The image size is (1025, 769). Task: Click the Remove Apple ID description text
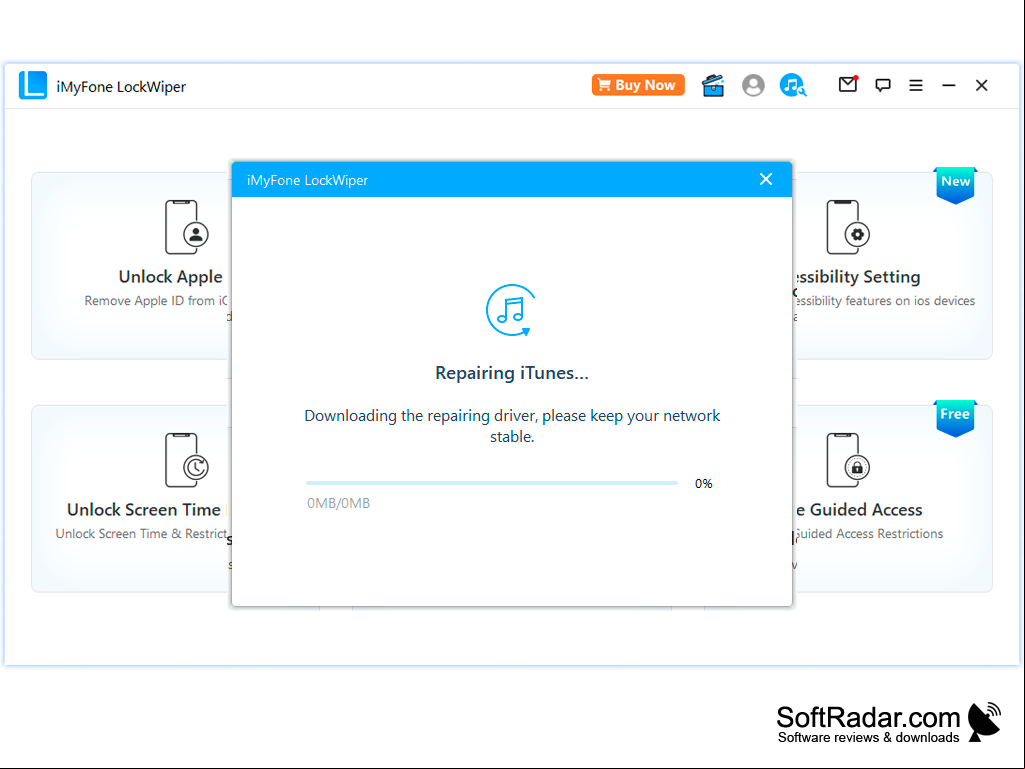[156, 301]
